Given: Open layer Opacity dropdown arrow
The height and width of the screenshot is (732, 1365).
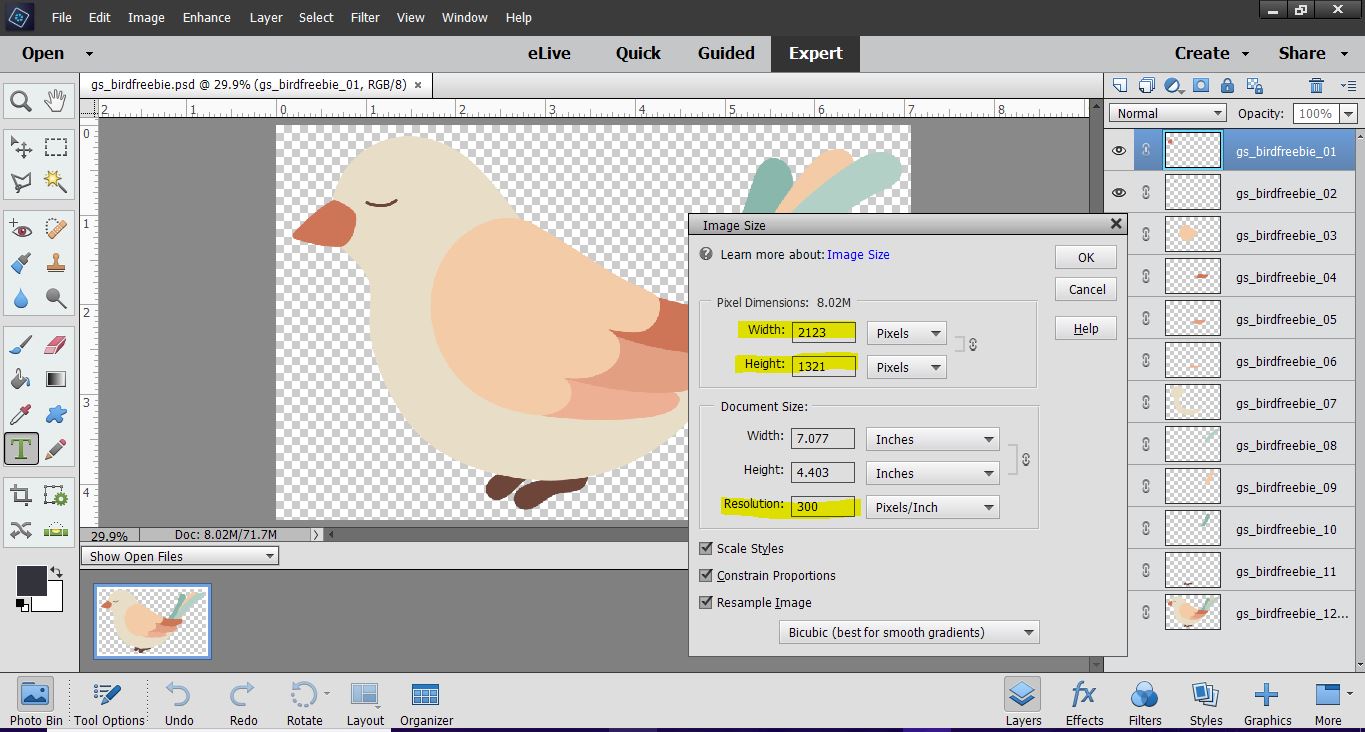Looking at the screenshot, I should (x=1348, y=114).
